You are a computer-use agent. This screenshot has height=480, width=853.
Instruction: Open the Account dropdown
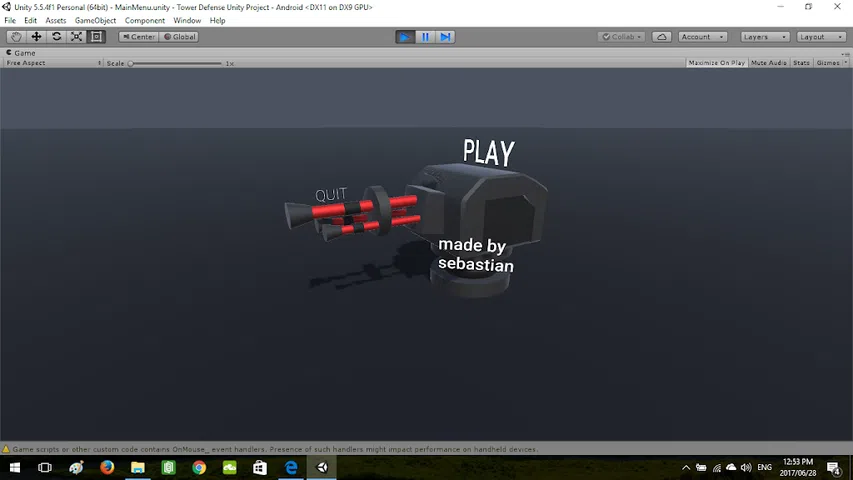(x=702, y=37)
